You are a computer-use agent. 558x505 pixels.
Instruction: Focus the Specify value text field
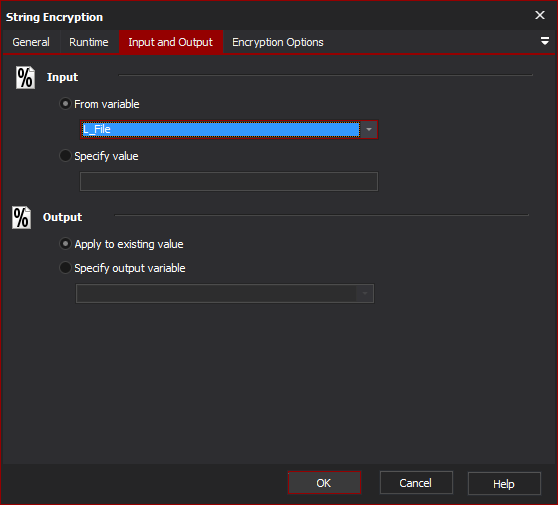point(229,182)
